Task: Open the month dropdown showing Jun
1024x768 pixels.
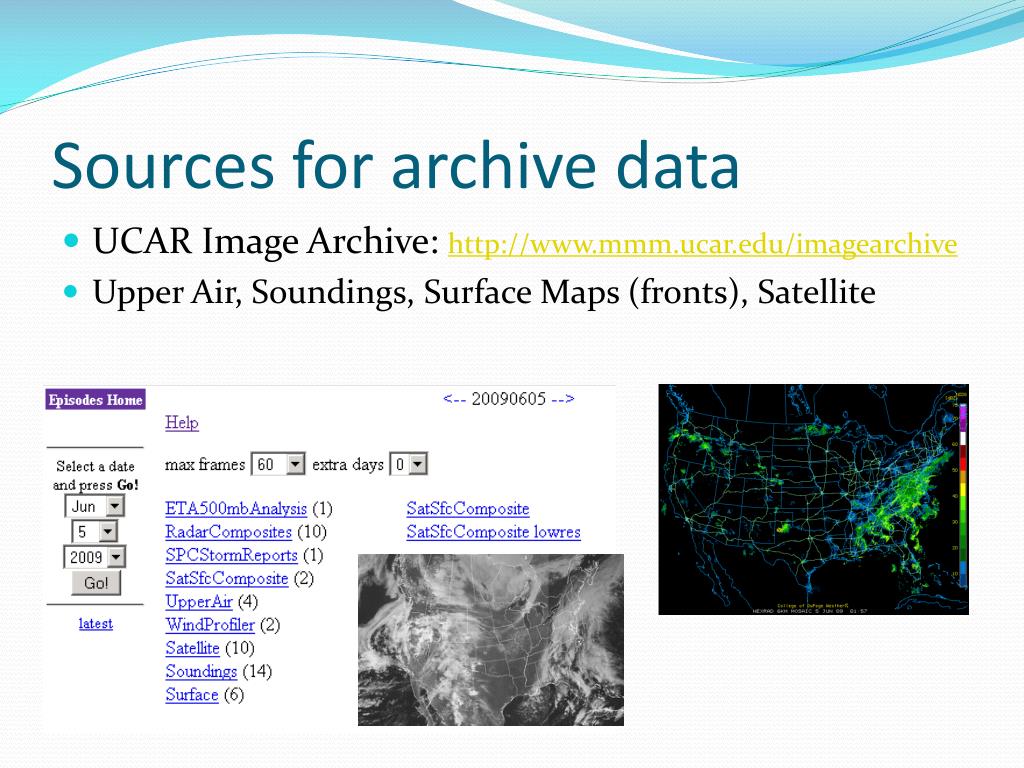Action: [x=95, y=506]
